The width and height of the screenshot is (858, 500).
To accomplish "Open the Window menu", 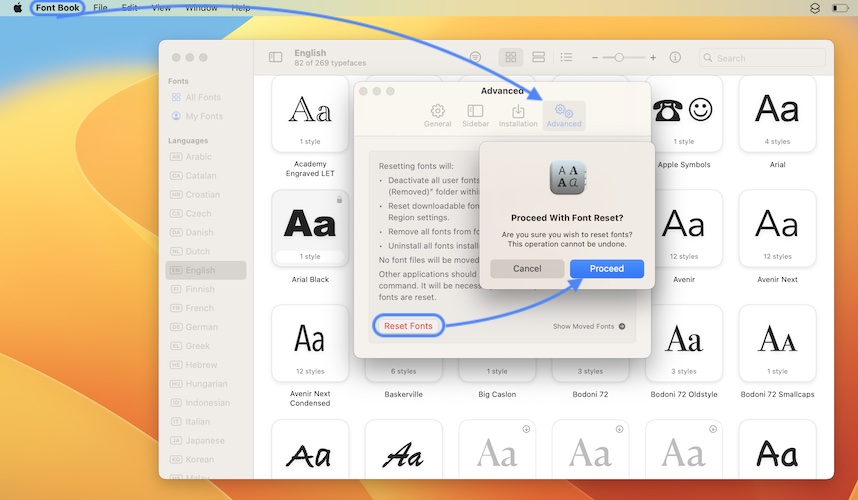I will click(201, 8).
